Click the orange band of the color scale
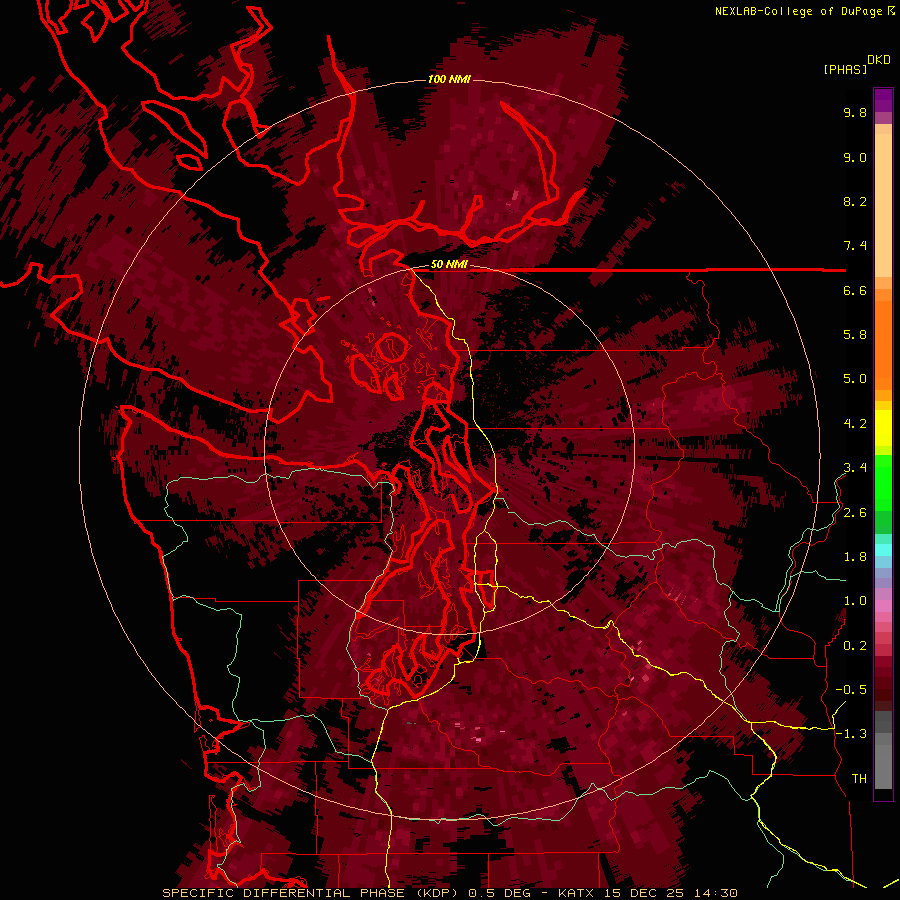Image resolution: width=900 pixels, height=900 pixels. click(x=883, y=344)
